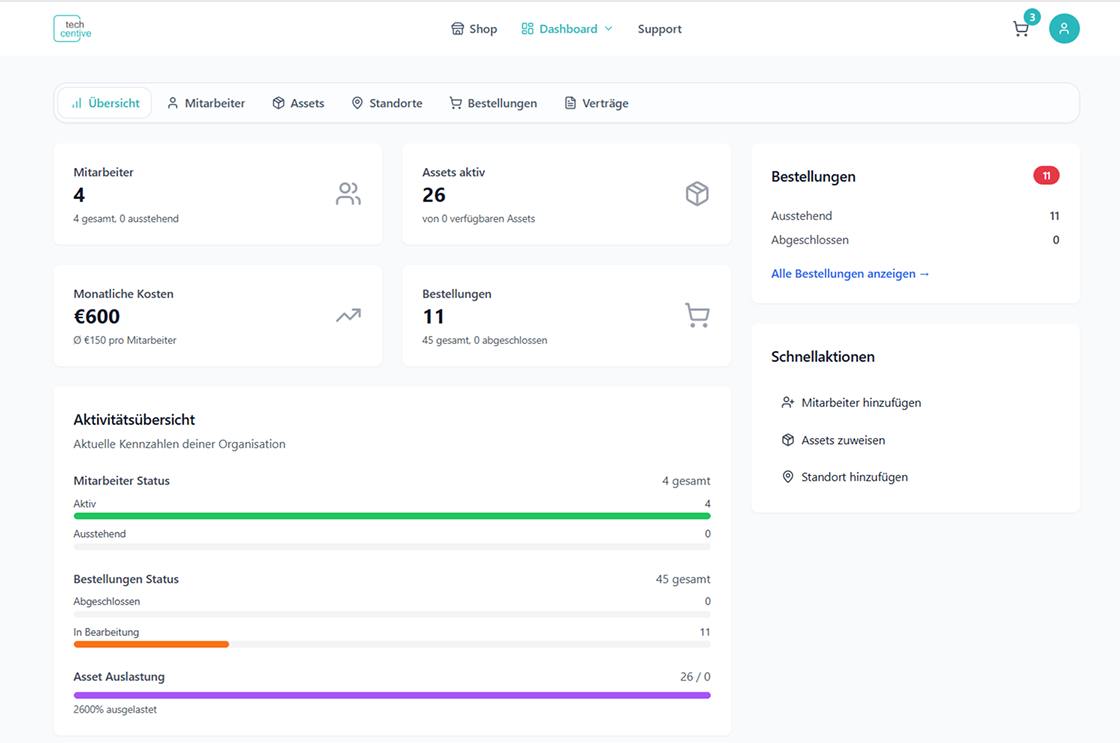Screen dimensions: 1120x743
Task: Open the shopping cart icon
Action: 1020,29
